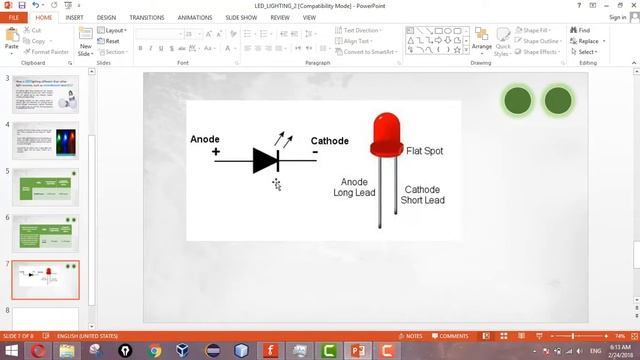Collapse the ribbon with the arrow

pyautogui.click(x=634, y=63)
